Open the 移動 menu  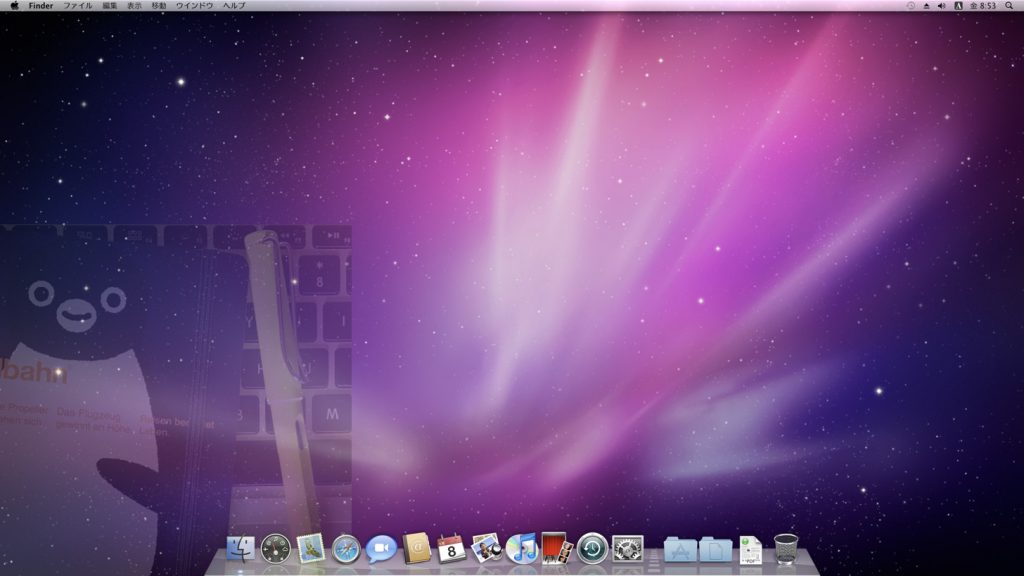pyautogui.click(x=159, y=5)
